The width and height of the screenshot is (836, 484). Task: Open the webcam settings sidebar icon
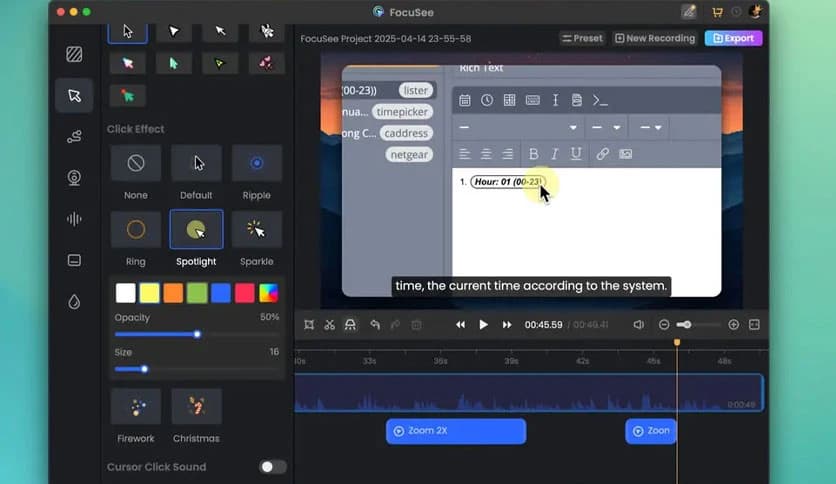pos(74,178)
